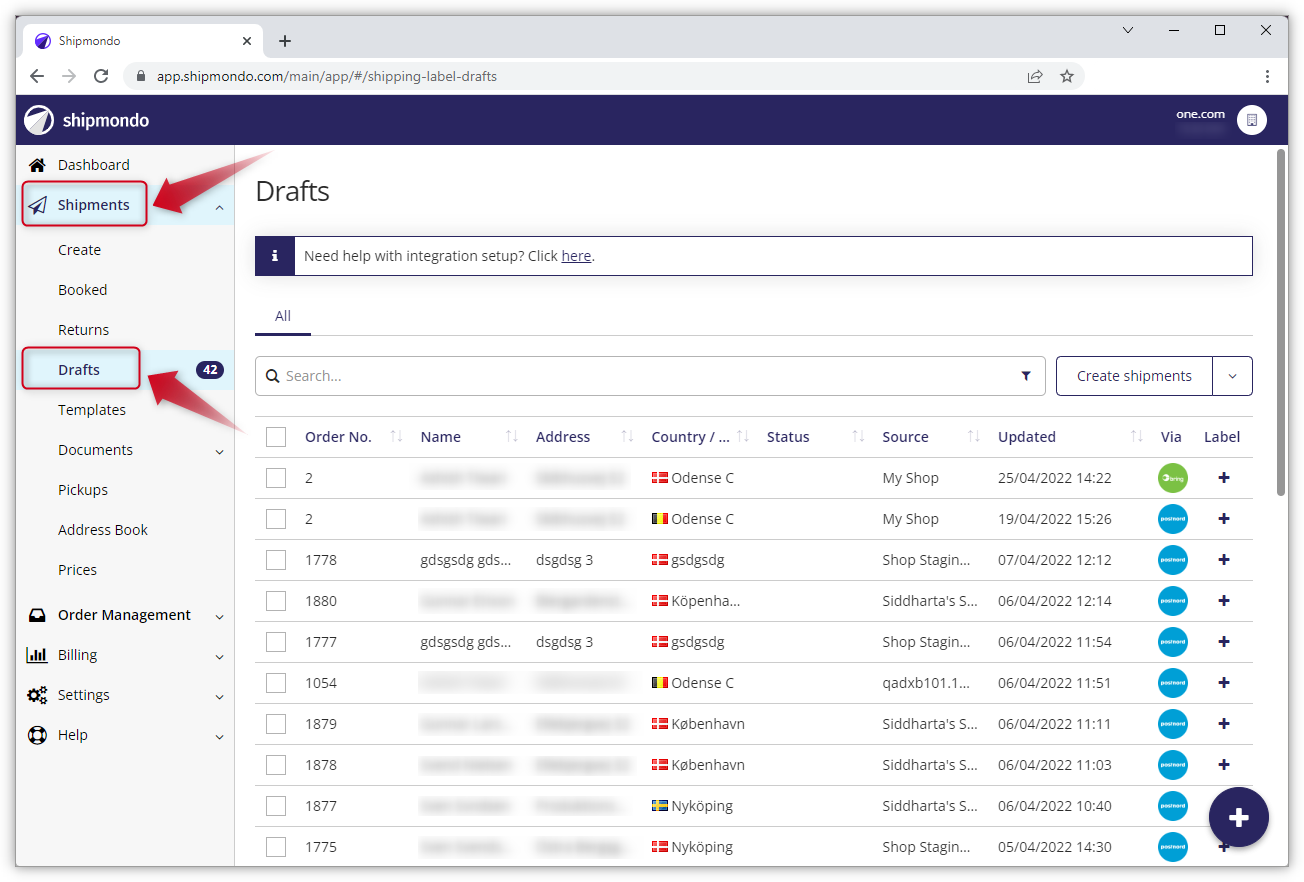Viewport: 1304px width, 882px height.
Task: Click the green Bring carrier icon
Action: (1172, 478)
